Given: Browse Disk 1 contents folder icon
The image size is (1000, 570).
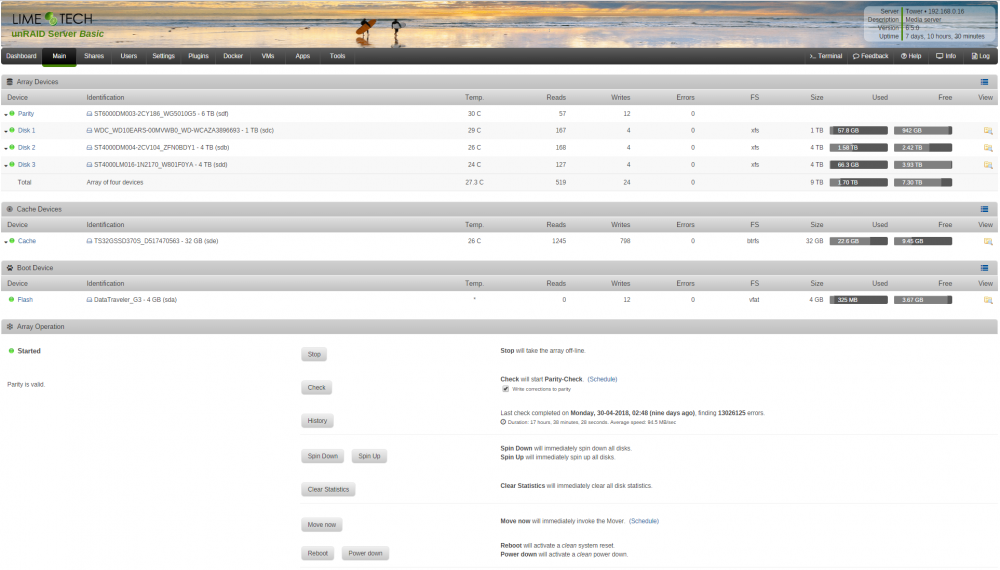Looking at the screenshot, I should tap(988, 131).
